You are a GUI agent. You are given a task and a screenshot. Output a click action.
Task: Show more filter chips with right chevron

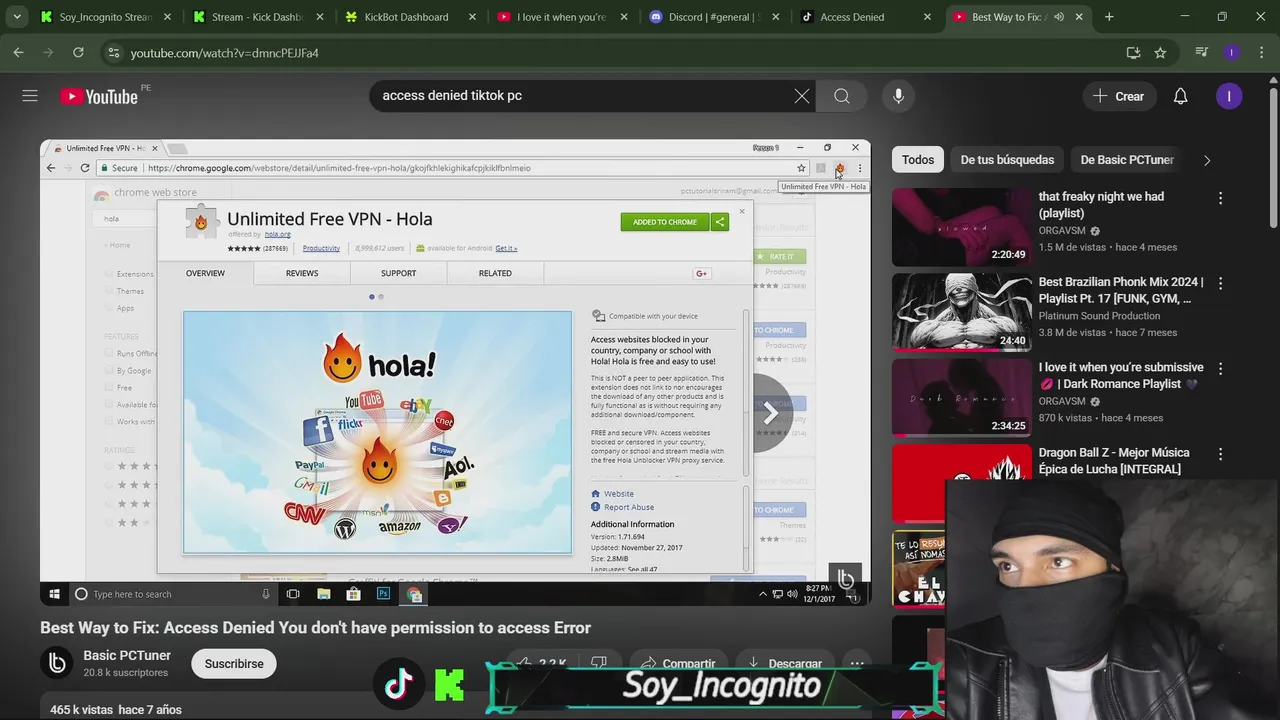coord(1207,160)
